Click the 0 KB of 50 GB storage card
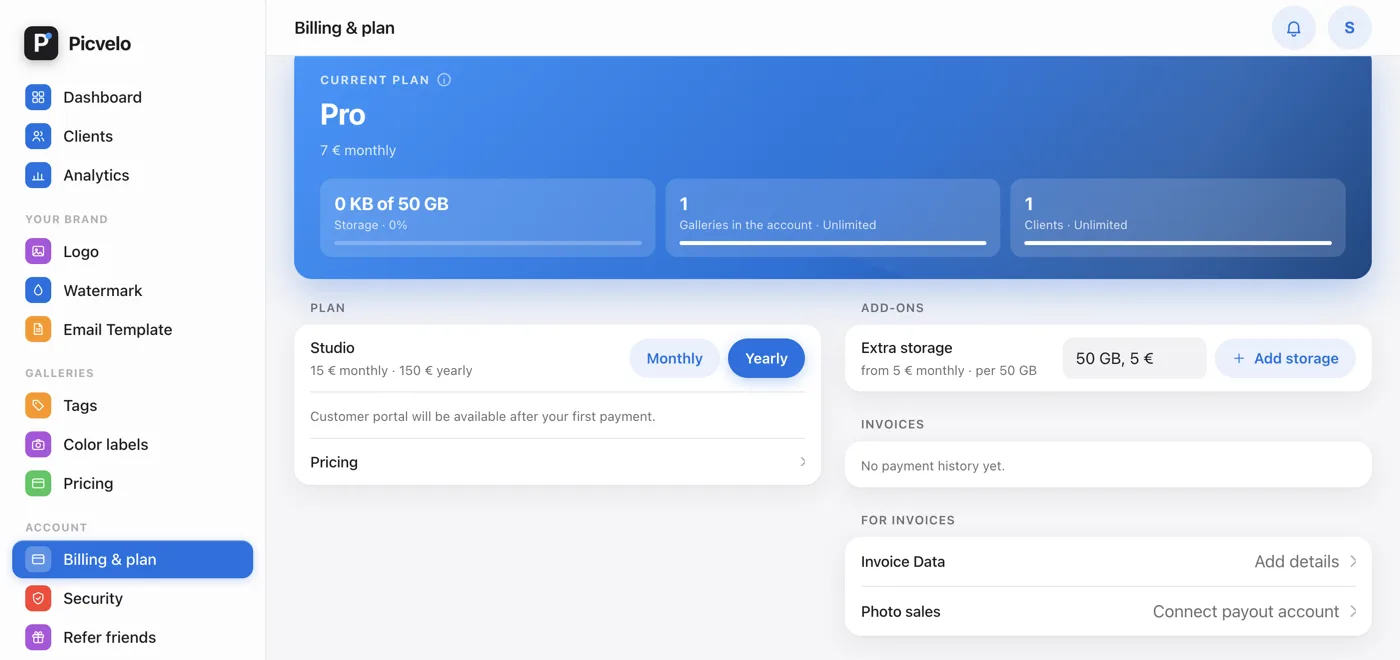Viewport: 1400px width, 660px height. point(488,218)
